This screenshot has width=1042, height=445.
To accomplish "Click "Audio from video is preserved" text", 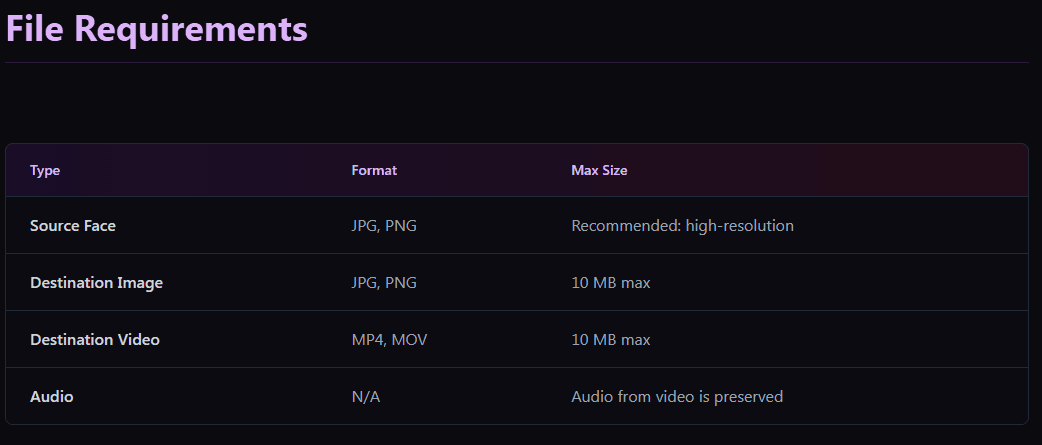I will [x=677, y=397].
